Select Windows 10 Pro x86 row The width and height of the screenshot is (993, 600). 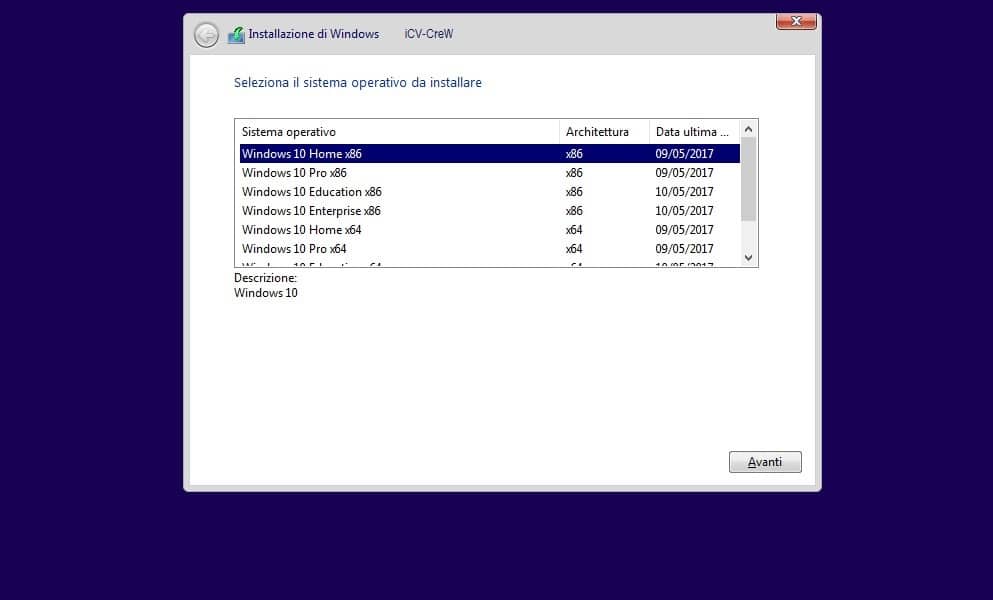point(490,173)
